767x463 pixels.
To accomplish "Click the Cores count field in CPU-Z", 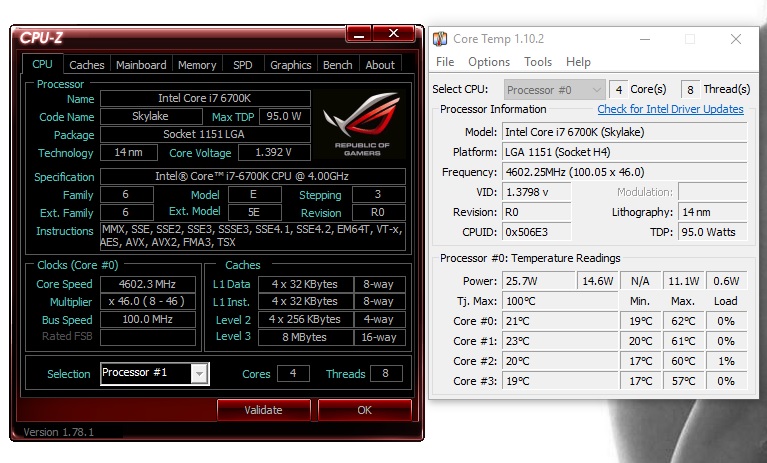I will coord(293,374).
